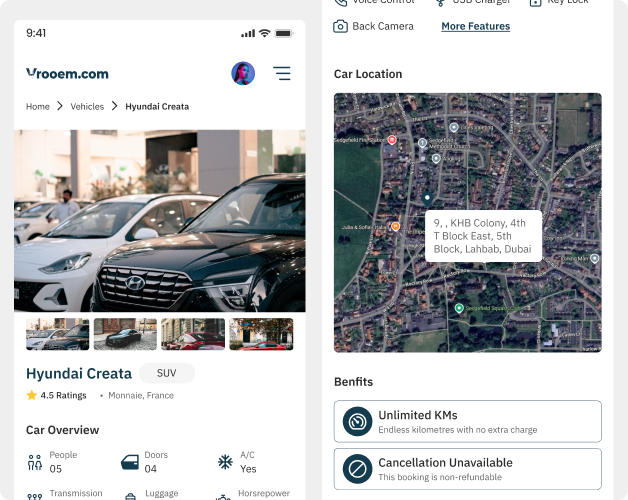Click the A/C snowflake icon
This screenshot has width=628, height=500.
tap(225, 462)
